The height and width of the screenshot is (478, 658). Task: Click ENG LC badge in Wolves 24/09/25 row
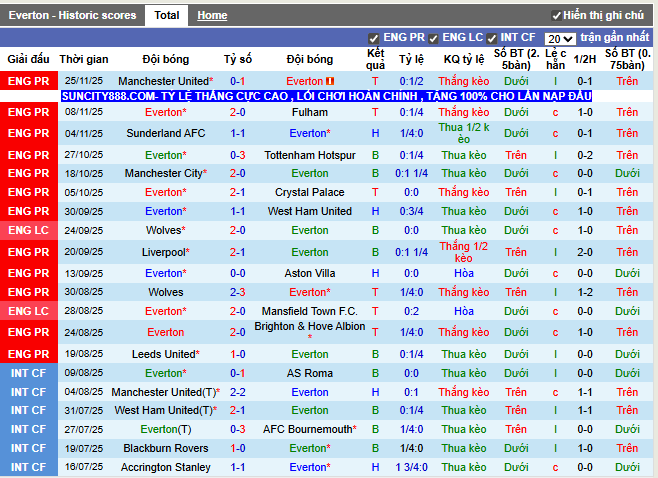28,230
